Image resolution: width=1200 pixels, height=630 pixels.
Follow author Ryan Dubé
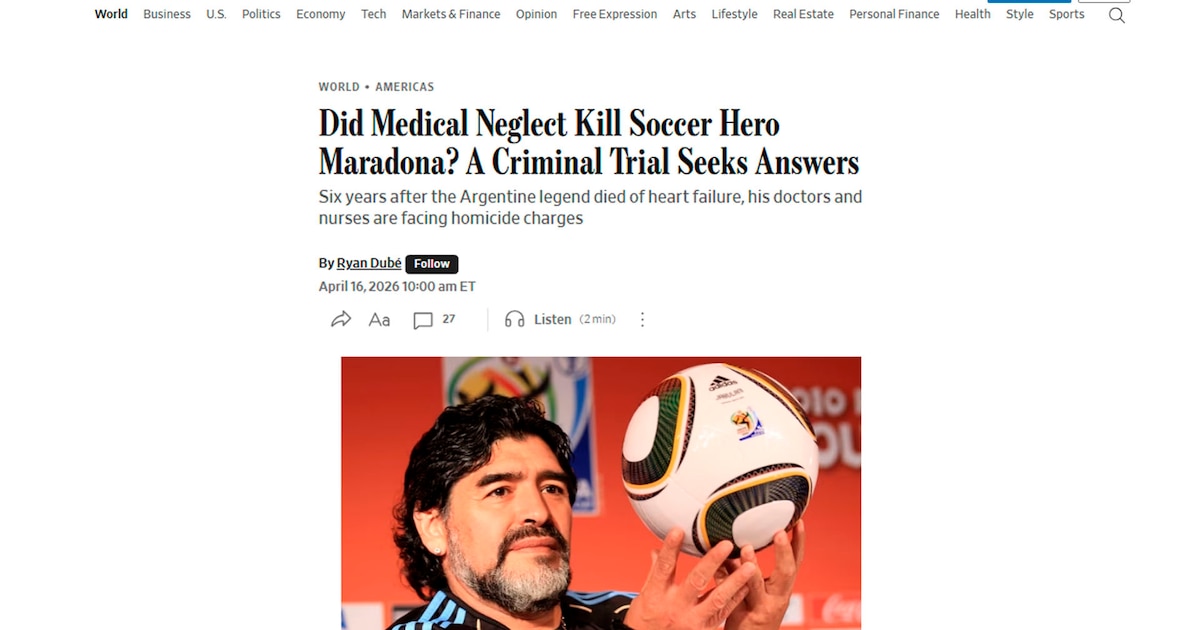pos(432,264)
